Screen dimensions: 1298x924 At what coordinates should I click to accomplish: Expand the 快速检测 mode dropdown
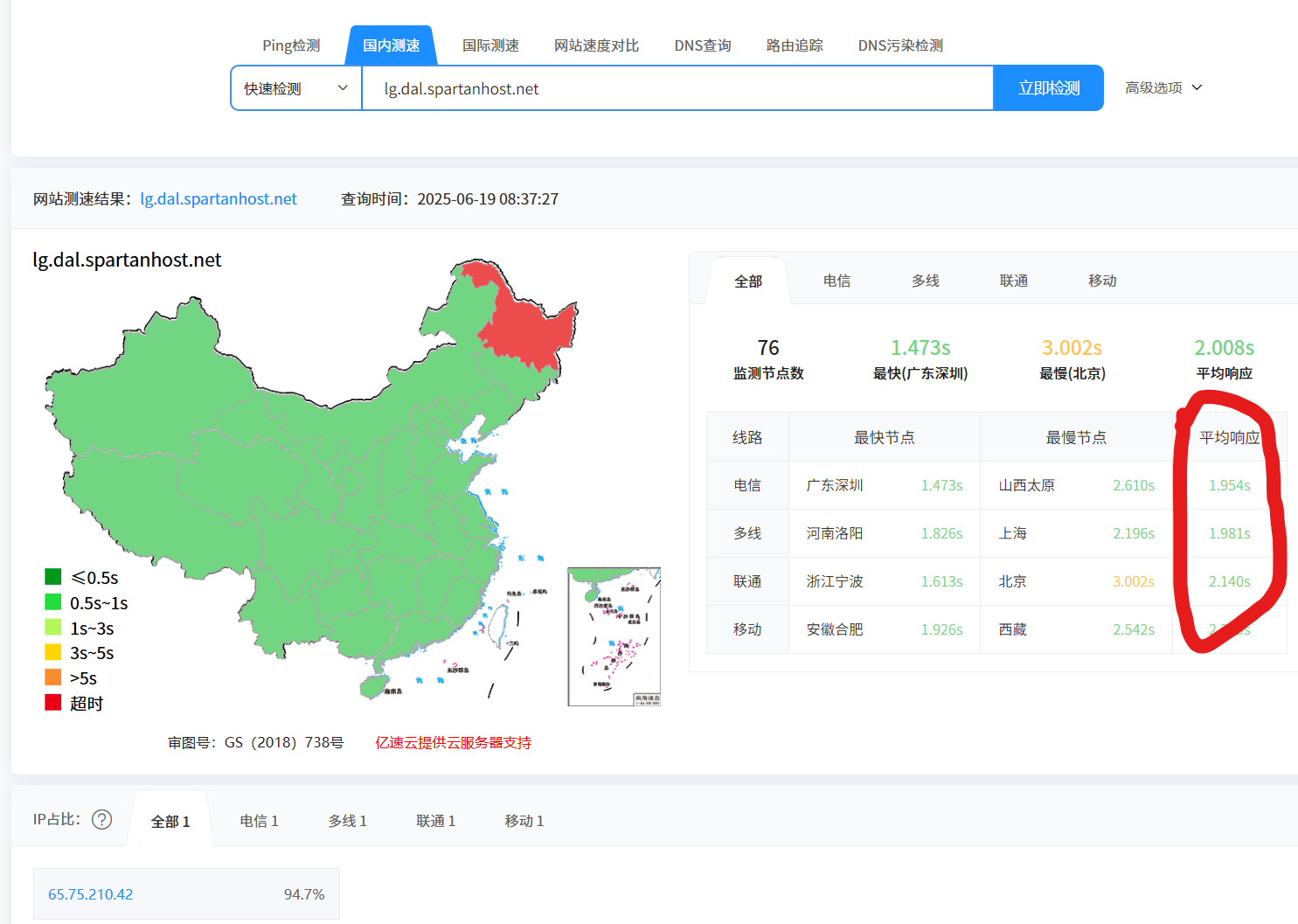point(296,88)
